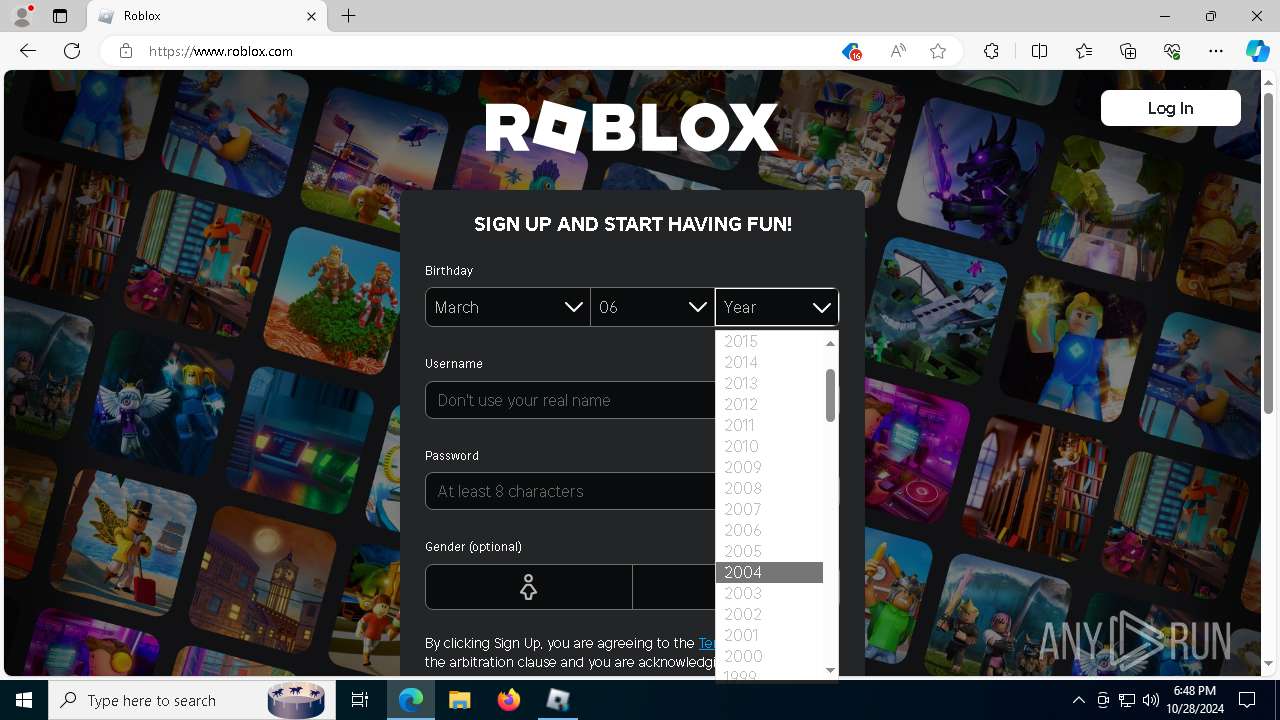Open Roblox app in taskbar
Viewport: 1280px width, 720px height.
click(x=558, y=700)
